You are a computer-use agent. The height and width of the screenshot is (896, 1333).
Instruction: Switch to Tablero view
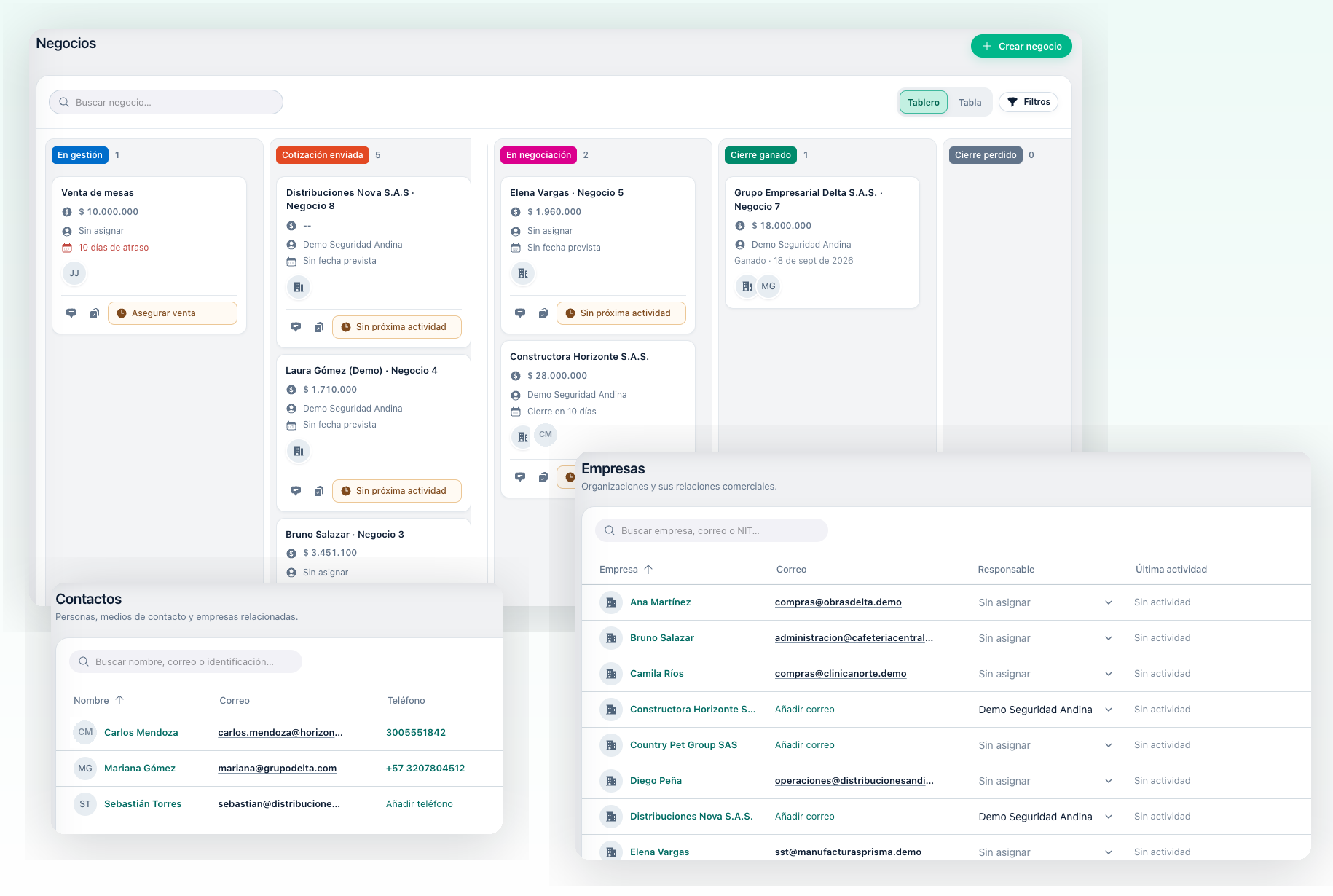[924, 102]
